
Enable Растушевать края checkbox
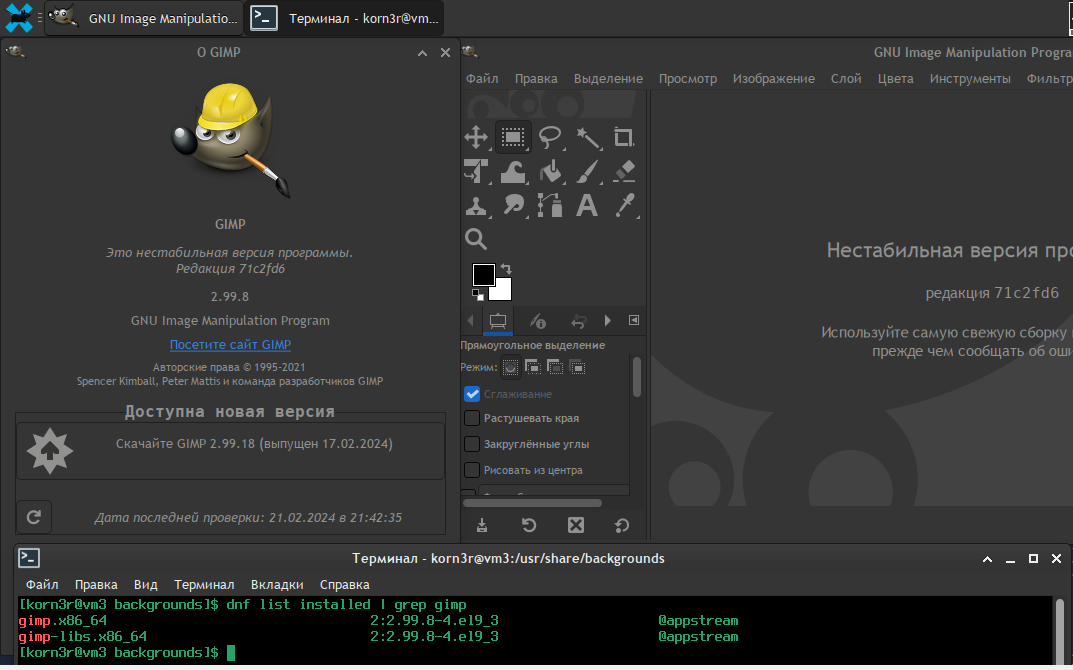coord(472,418)
